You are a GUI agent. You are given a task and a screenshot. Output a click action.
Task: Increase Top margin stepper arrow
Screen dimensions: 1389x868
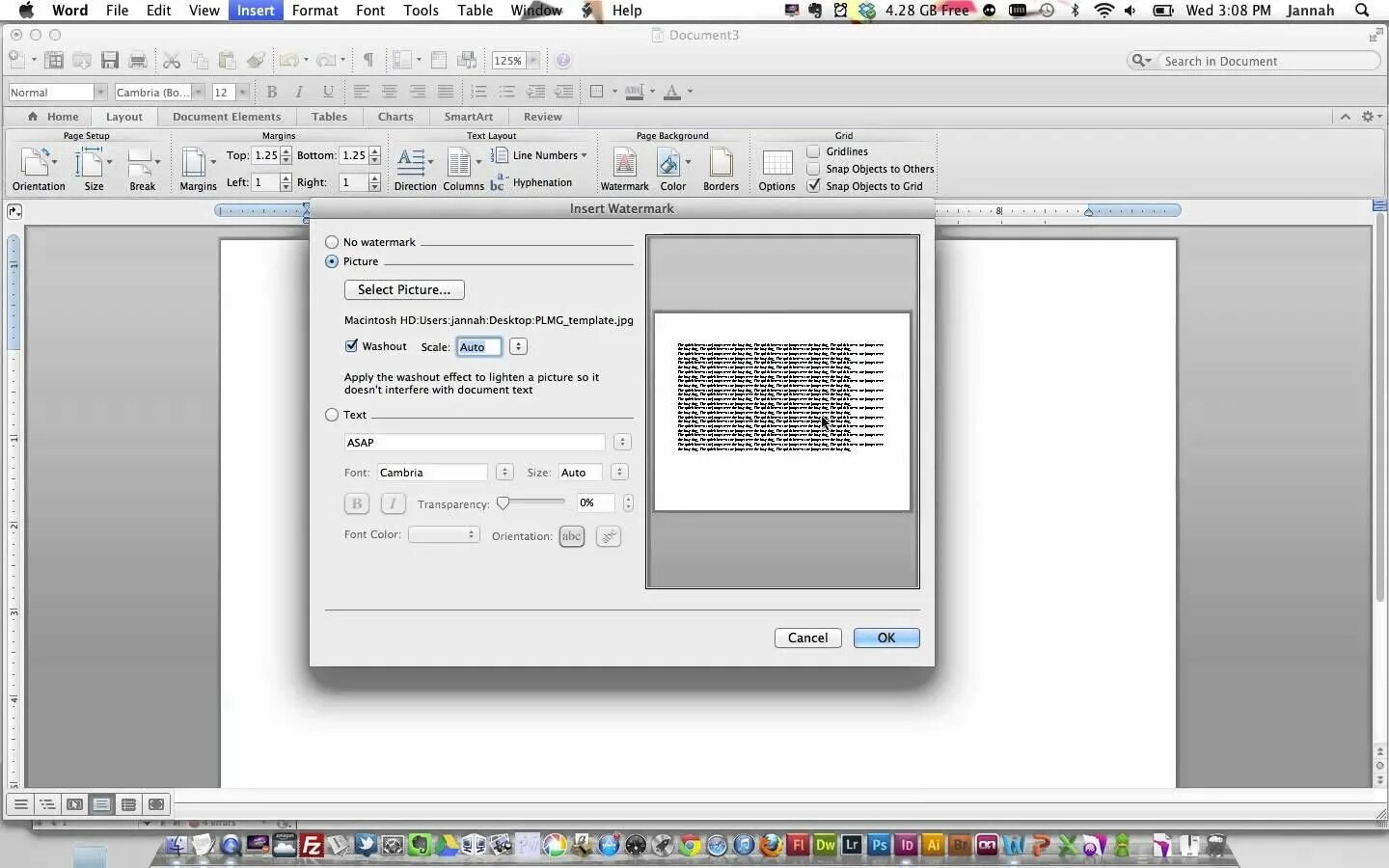(x=286, y=151)
